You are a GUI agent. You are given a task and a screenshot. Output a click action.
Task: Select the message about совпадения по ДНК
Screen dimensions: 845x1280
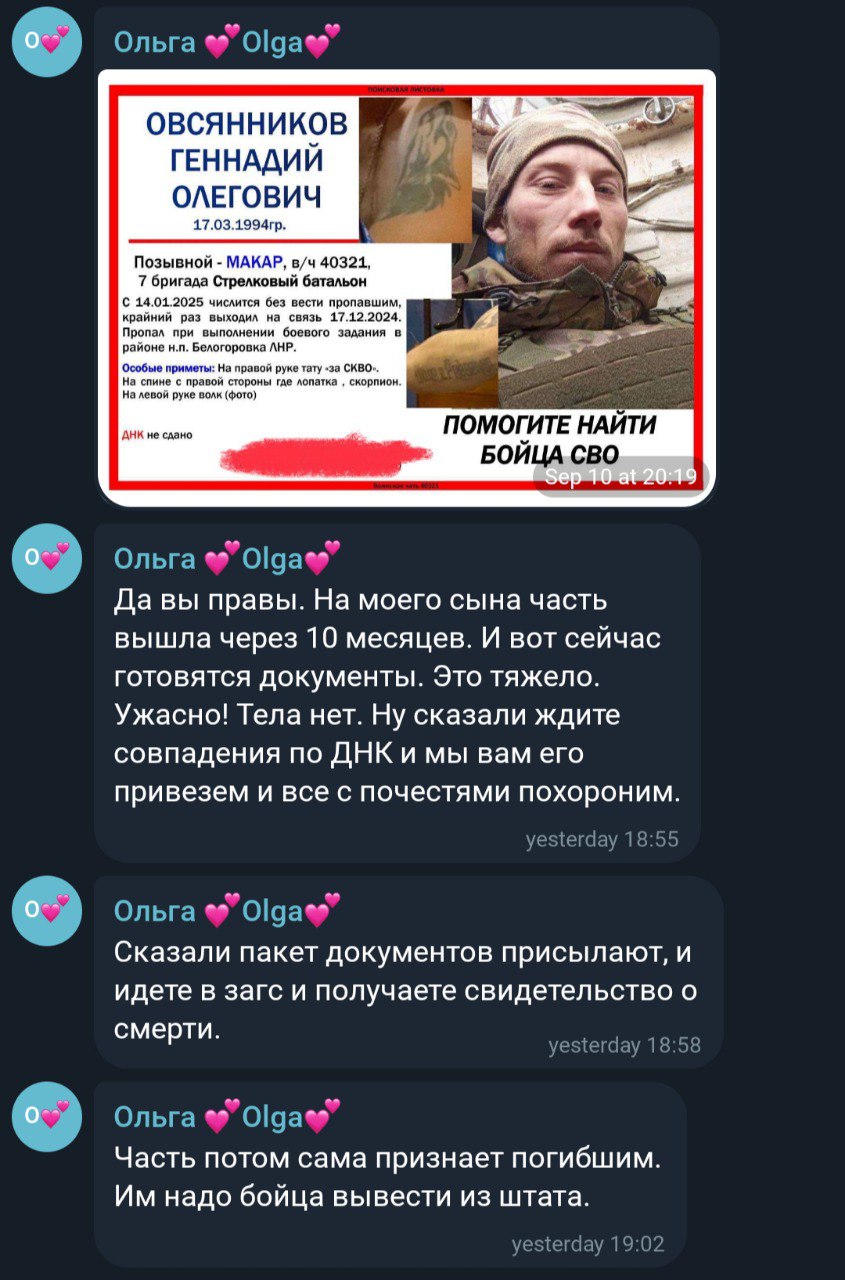(x=397, y=693)
